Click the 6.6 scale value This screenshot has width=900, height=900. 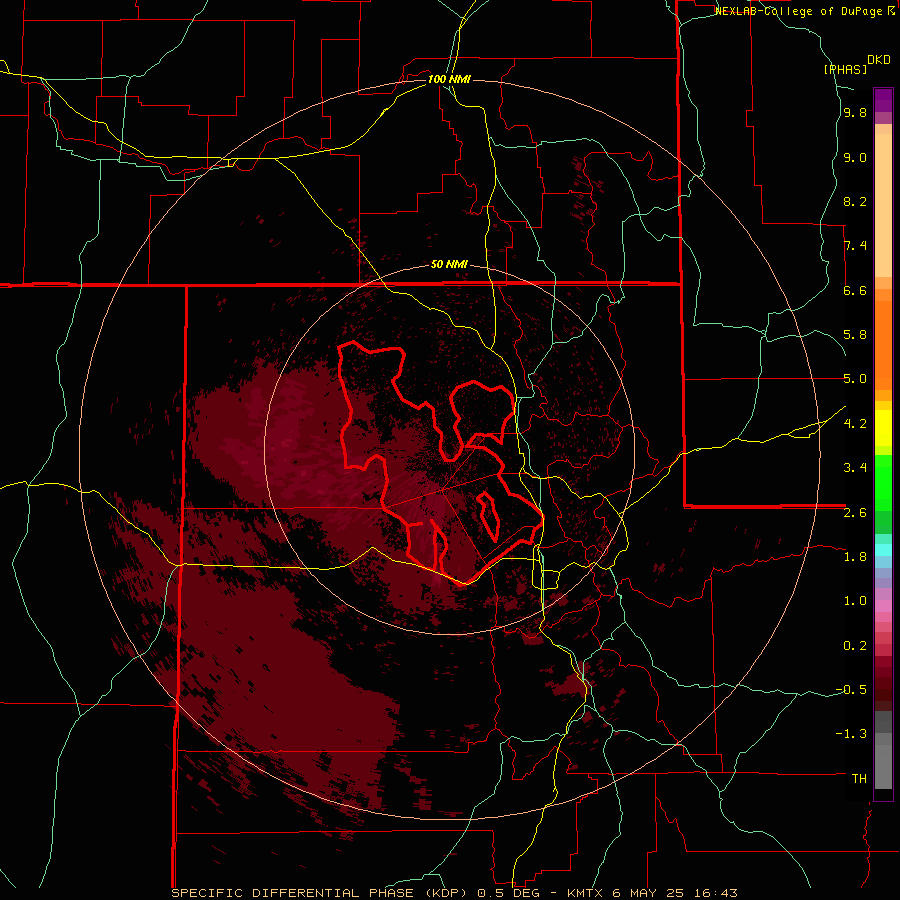coord(855,290)
